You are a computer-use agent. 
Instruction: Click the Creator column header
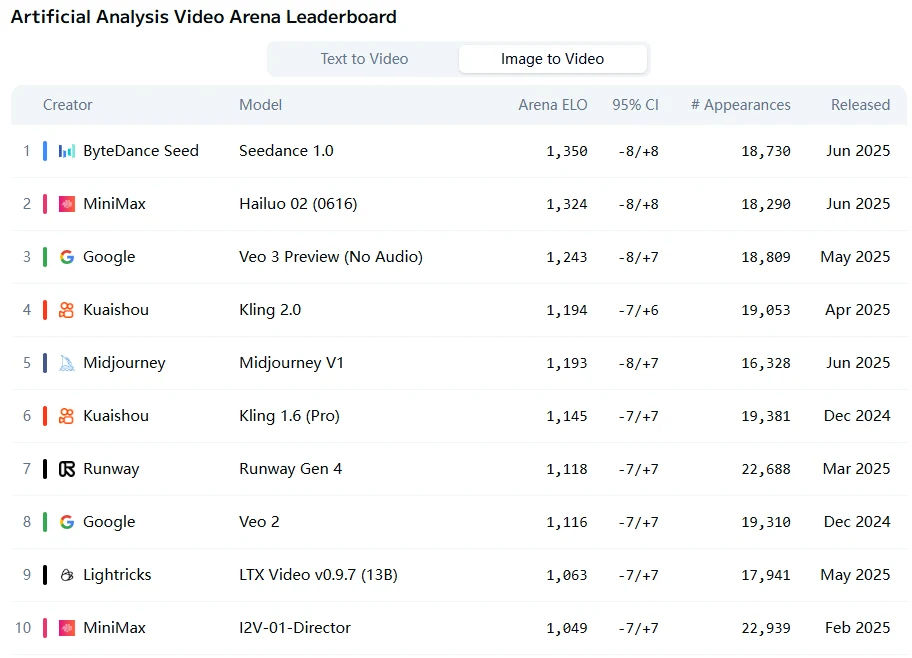tap(67, 105)
